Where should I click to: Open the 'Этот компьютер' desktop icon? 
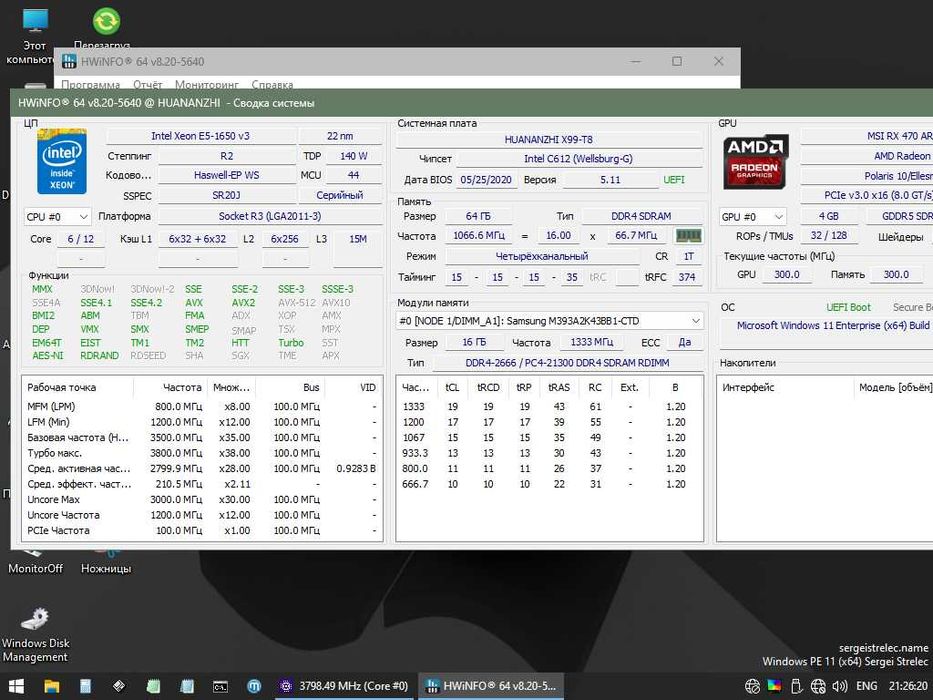click(34, 36)
